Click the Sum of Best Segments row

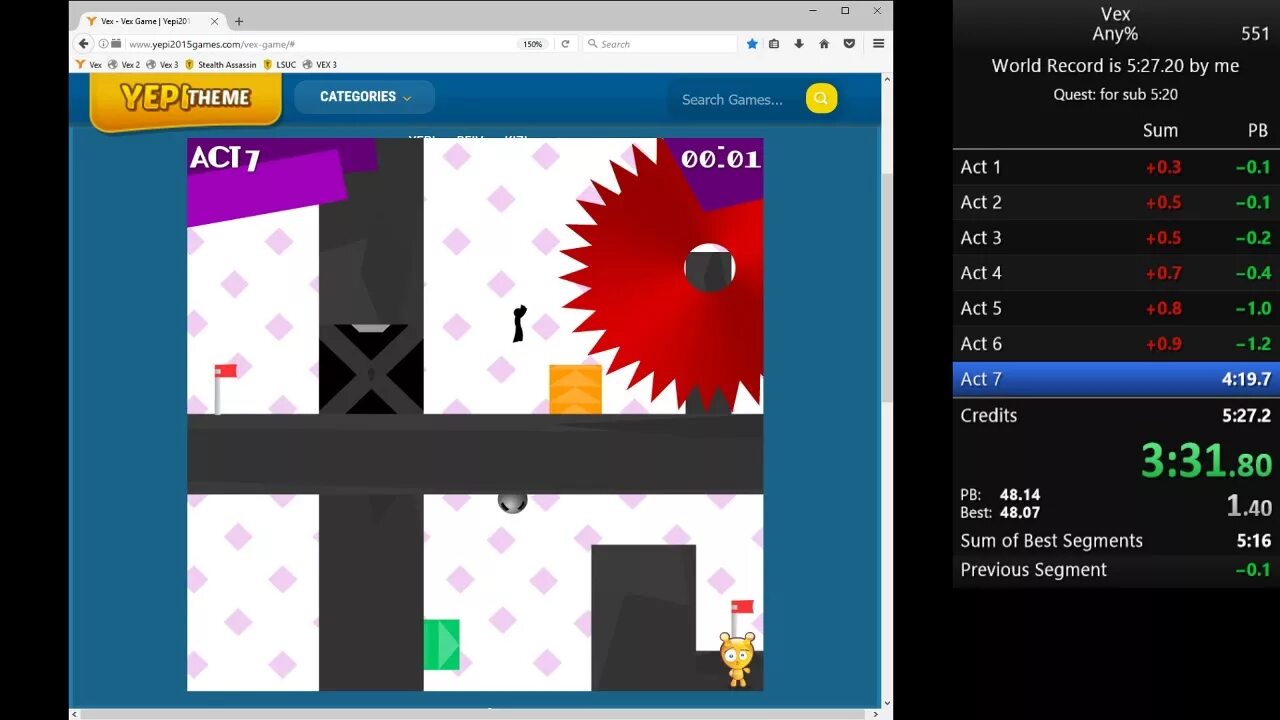[1116, 541]
